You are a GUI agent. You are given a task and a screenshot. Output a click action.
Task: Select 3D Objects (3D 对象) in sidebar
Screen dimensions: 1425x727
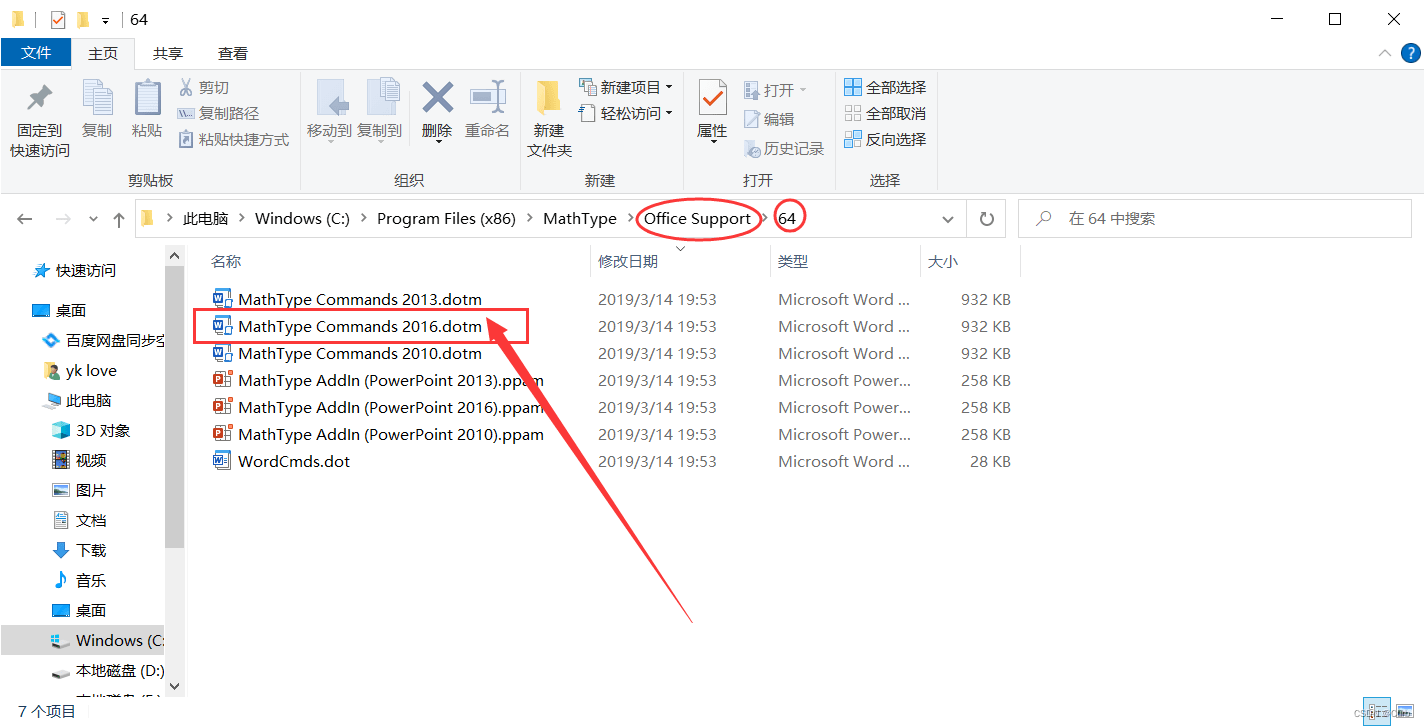[91, 431]
